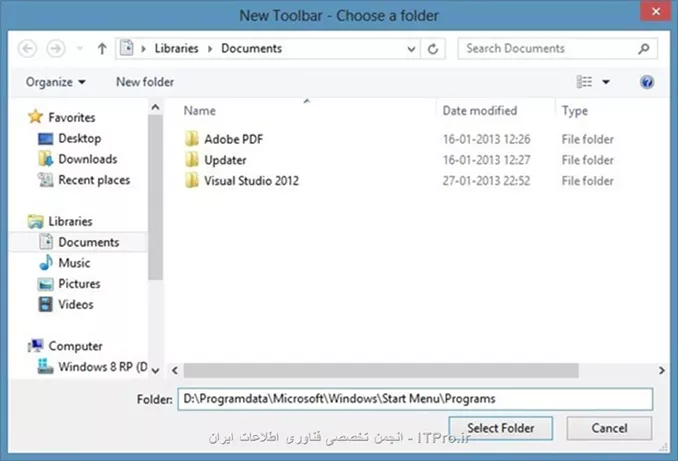
Task: Select the Updater folder
Action: pos(225,160)
